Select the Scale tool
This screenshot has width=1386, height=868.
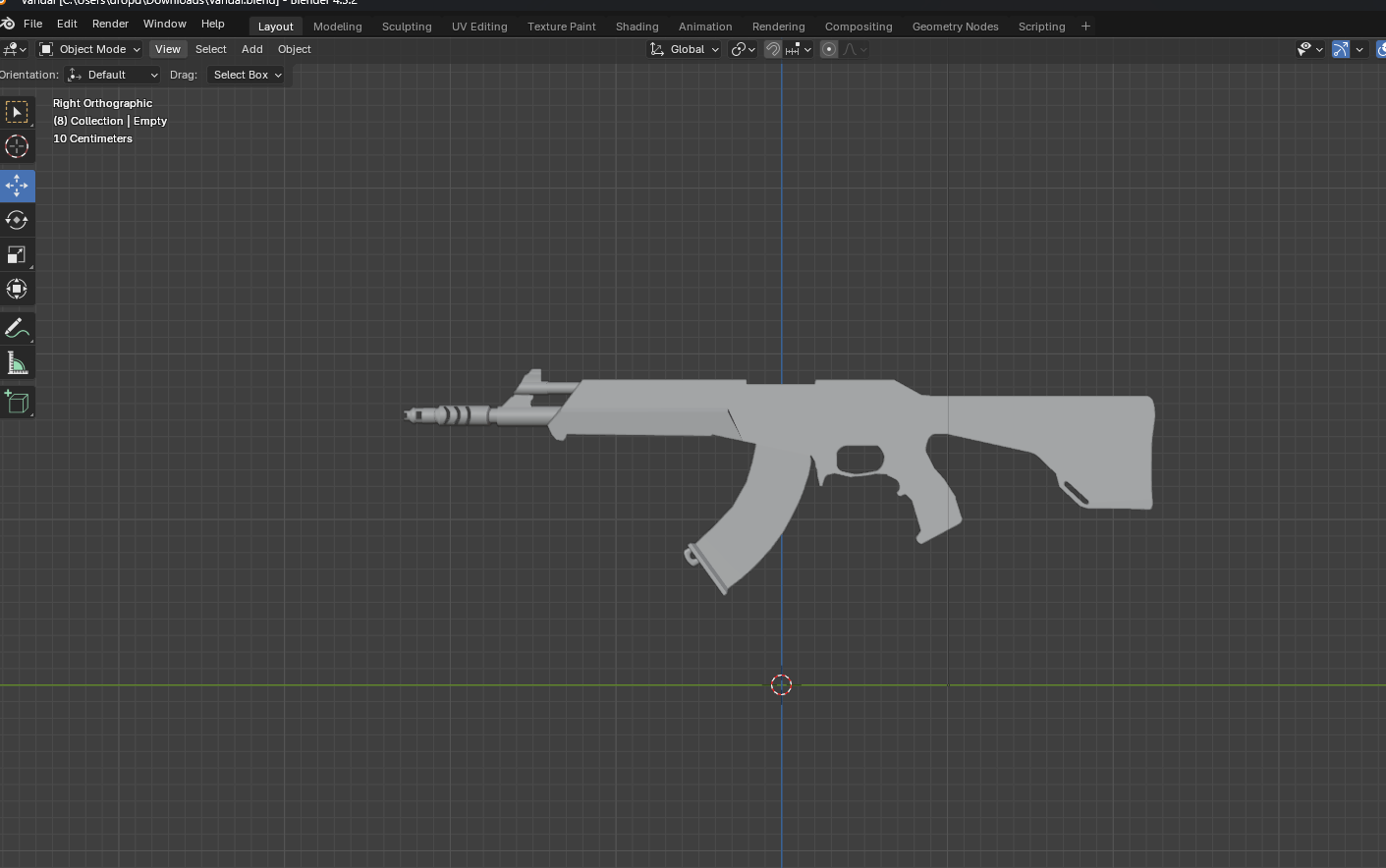pyautogui.click(x=17, y=254)
